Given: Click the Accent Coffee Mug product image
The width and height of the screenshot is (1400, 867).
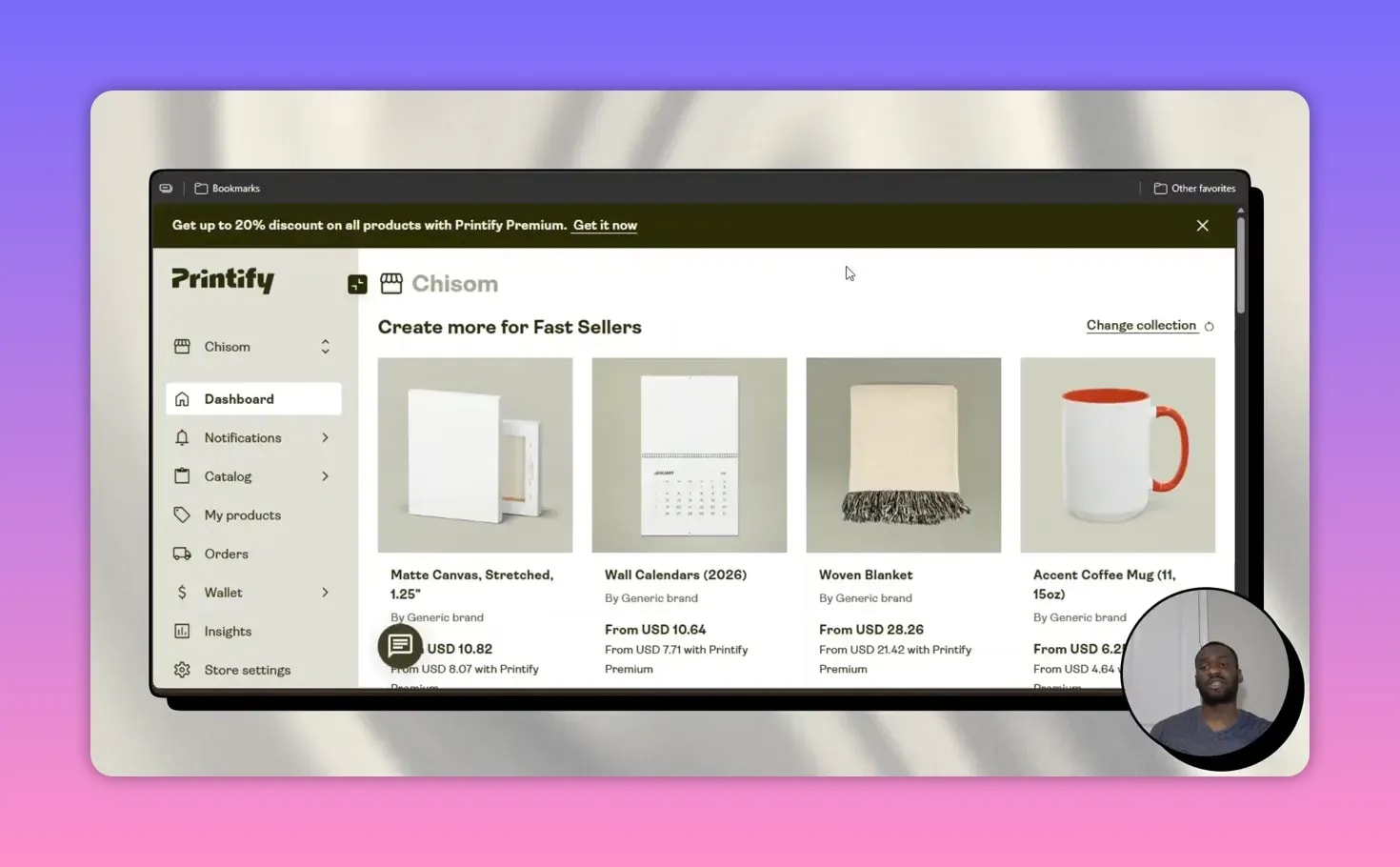Looking at the screenshot, I should [x=1118, y=455].
